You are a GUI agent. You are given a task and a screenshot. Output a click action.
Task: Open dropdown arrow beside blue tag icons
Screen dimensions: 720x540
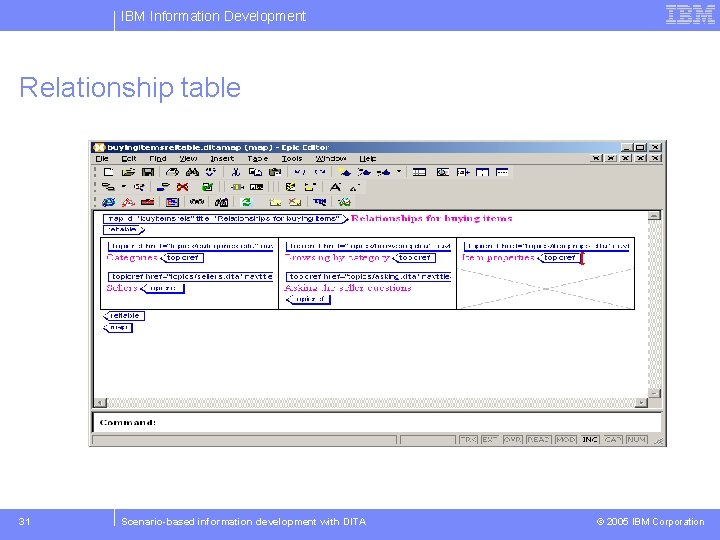[x=399, y=172]
